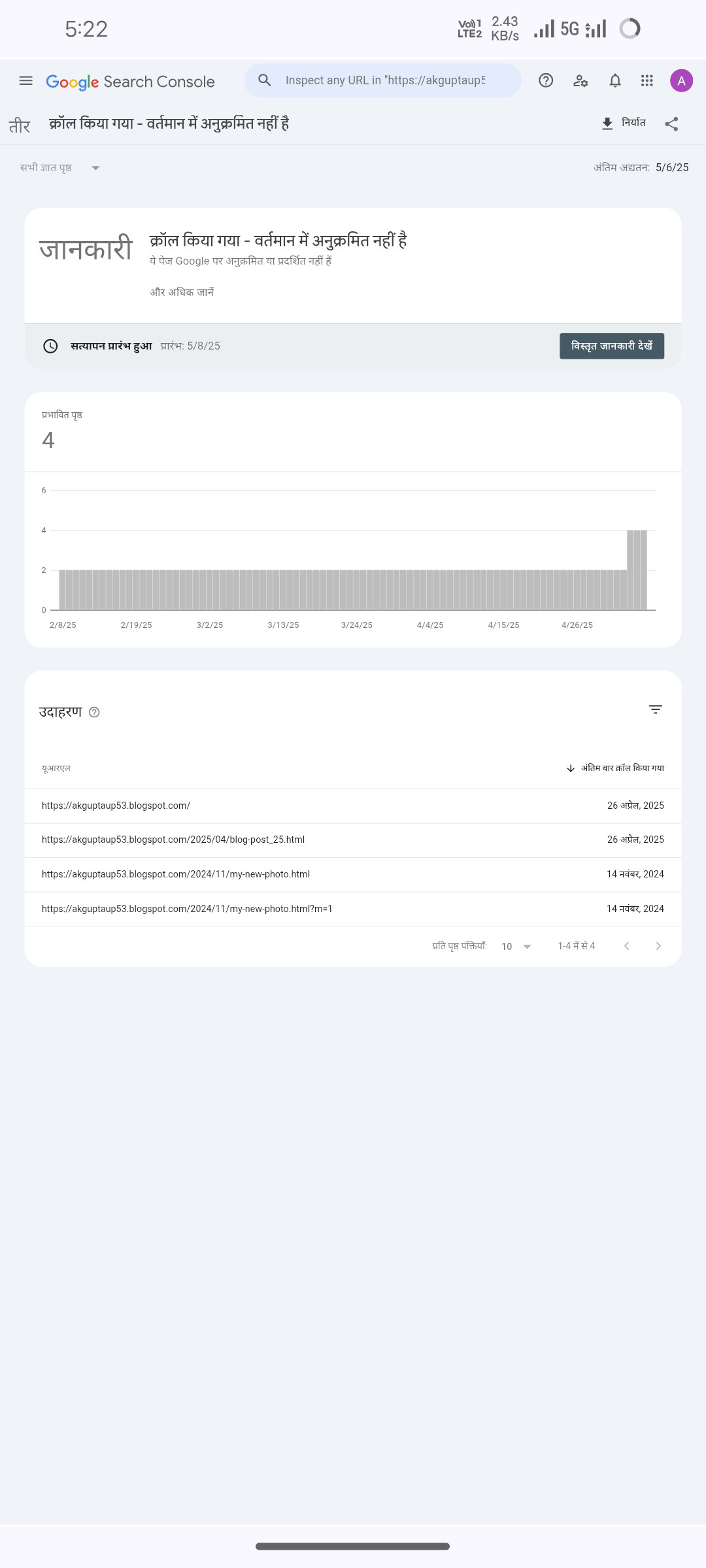Open the और अधिक जानें link
The height and width of the screenshot is (1568, 706).
tap(182, 292)
